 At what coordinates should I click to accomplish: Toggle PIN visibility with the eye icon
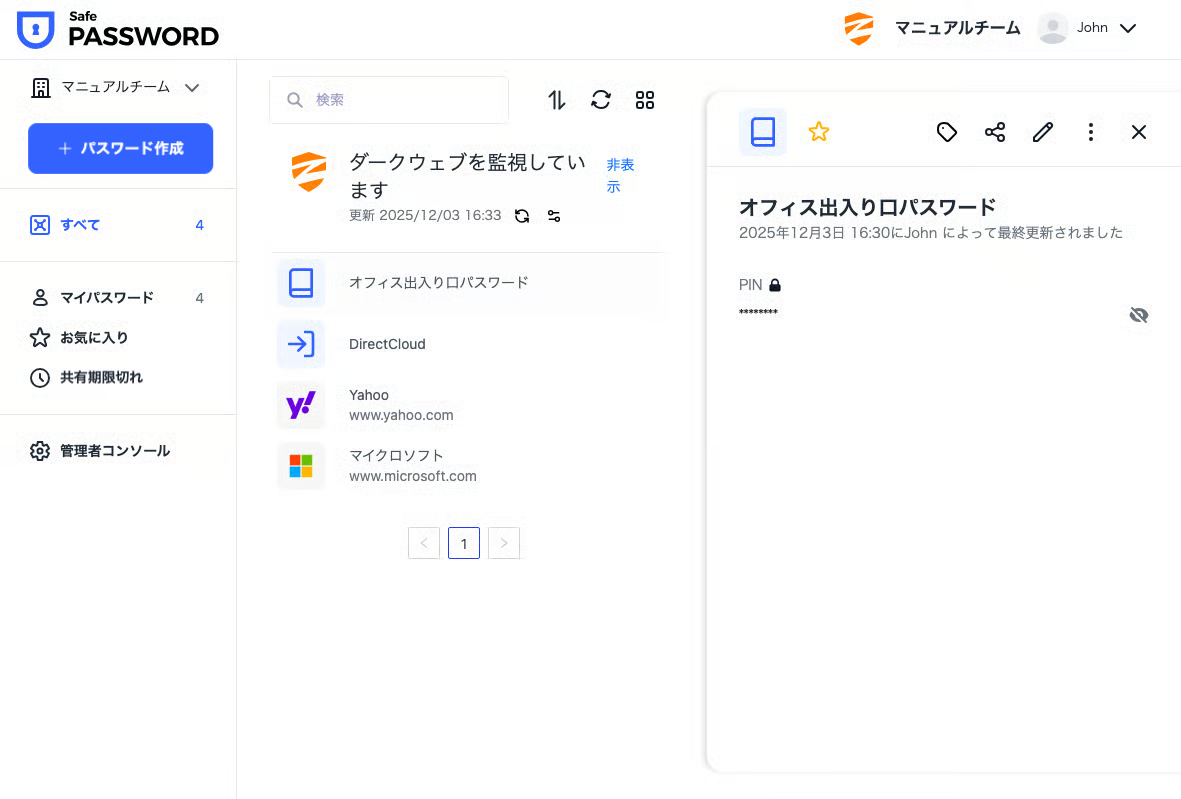(x=1138, y=316)
